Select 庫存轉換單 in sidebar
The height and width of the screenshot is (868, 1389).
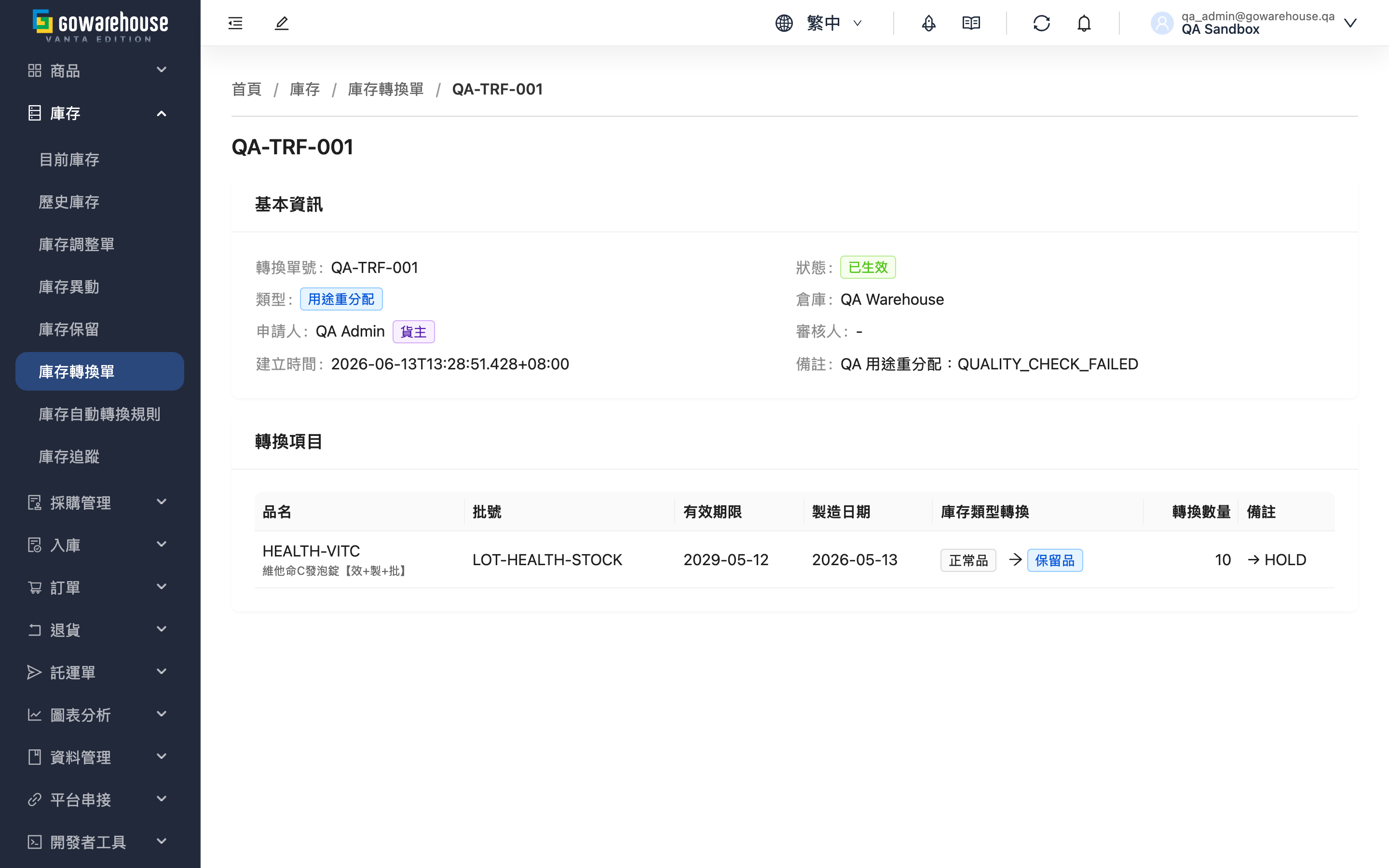tap(100, 371)
